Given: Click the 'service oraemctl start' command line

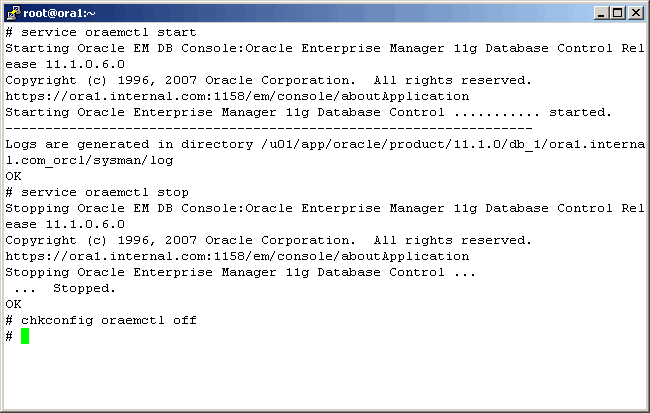Looking at the screenshot, I should tap(107, 32).
